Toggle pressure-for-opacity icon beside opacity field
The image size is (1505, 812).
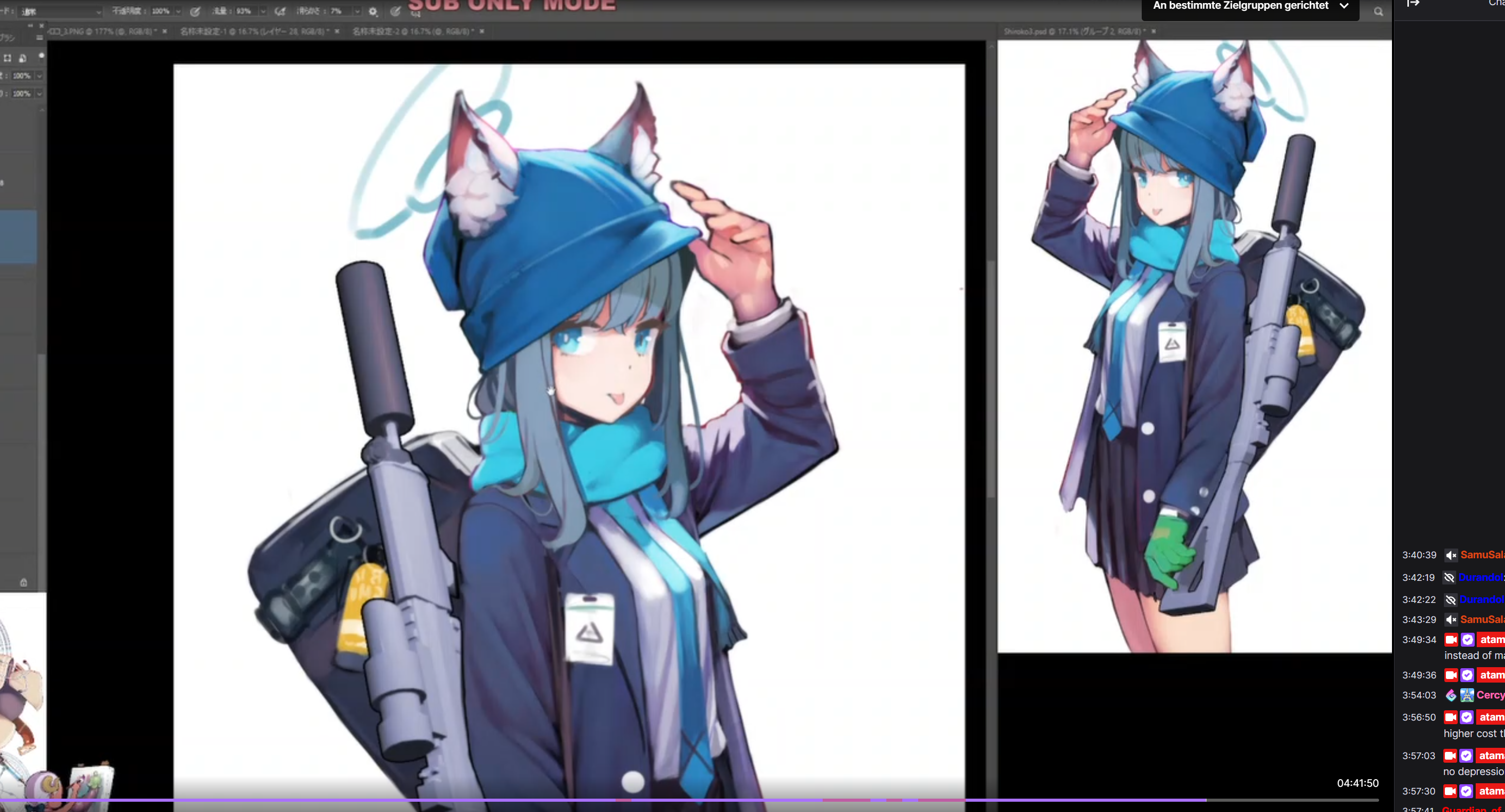(195, 11)
